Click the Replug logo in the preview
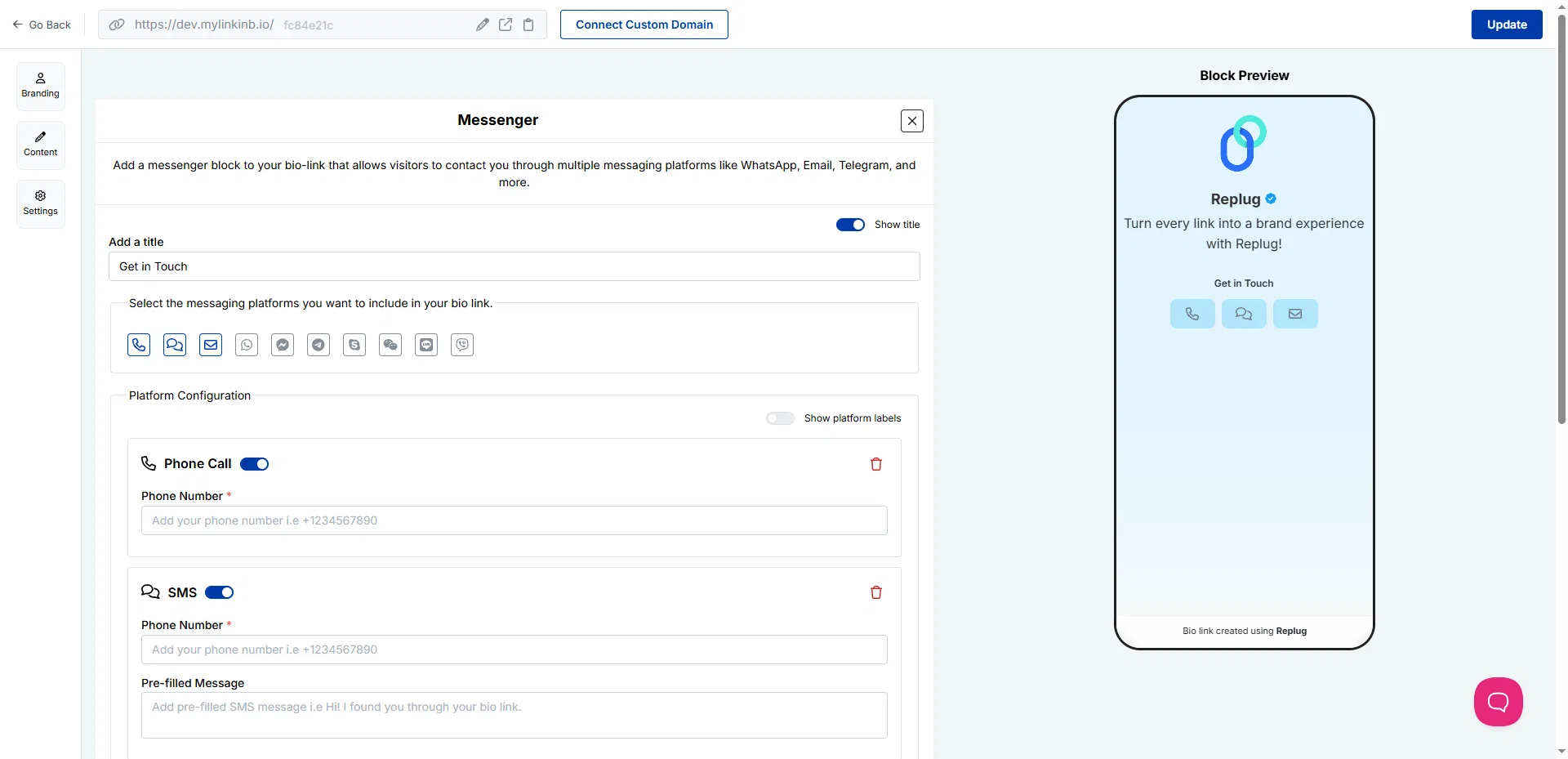 coord(1244,144)
